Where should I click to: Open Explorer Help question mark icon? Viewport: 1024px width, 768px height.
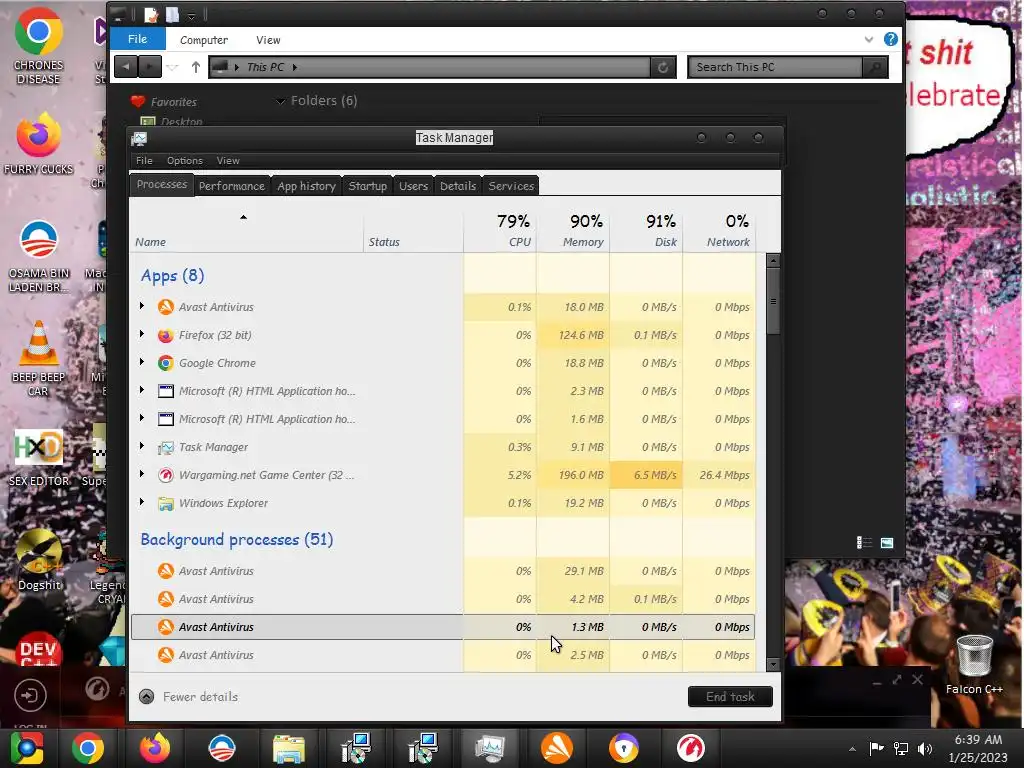(890, 39)
